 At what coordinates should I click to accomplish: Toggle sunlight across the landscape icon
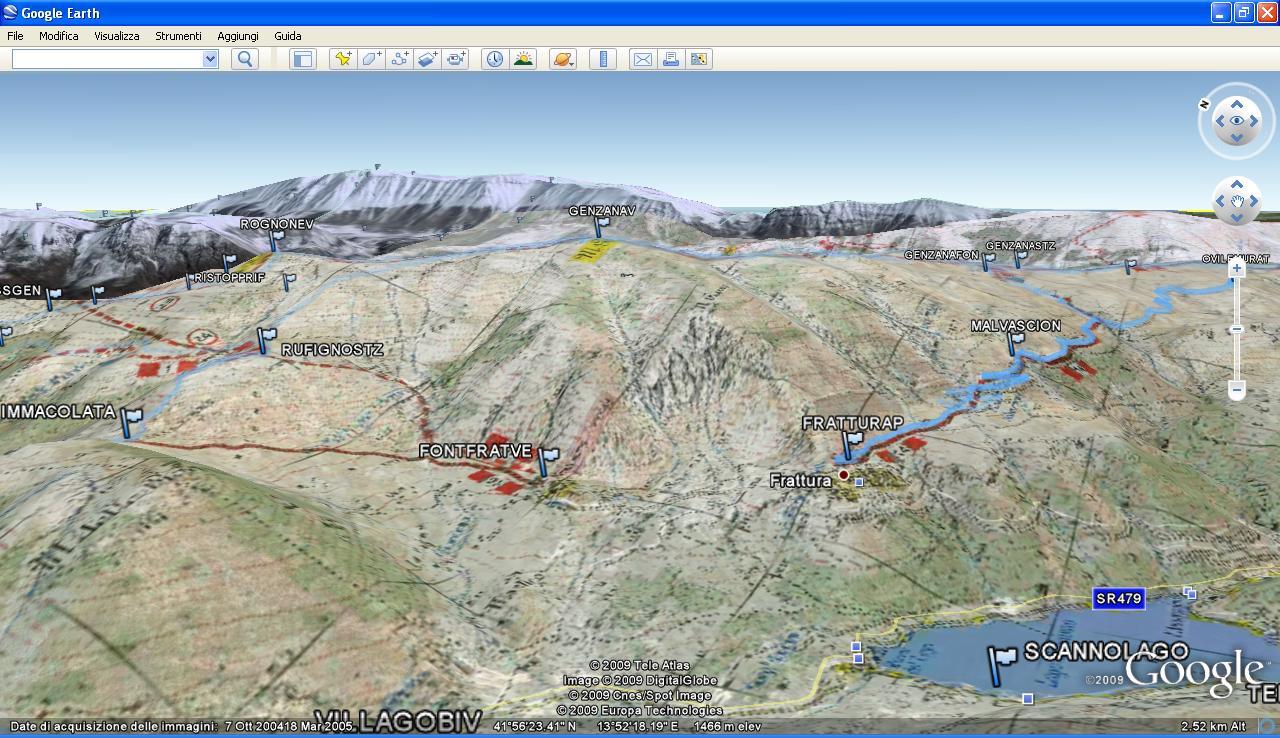pyautogui.click(x=523, y=59)
